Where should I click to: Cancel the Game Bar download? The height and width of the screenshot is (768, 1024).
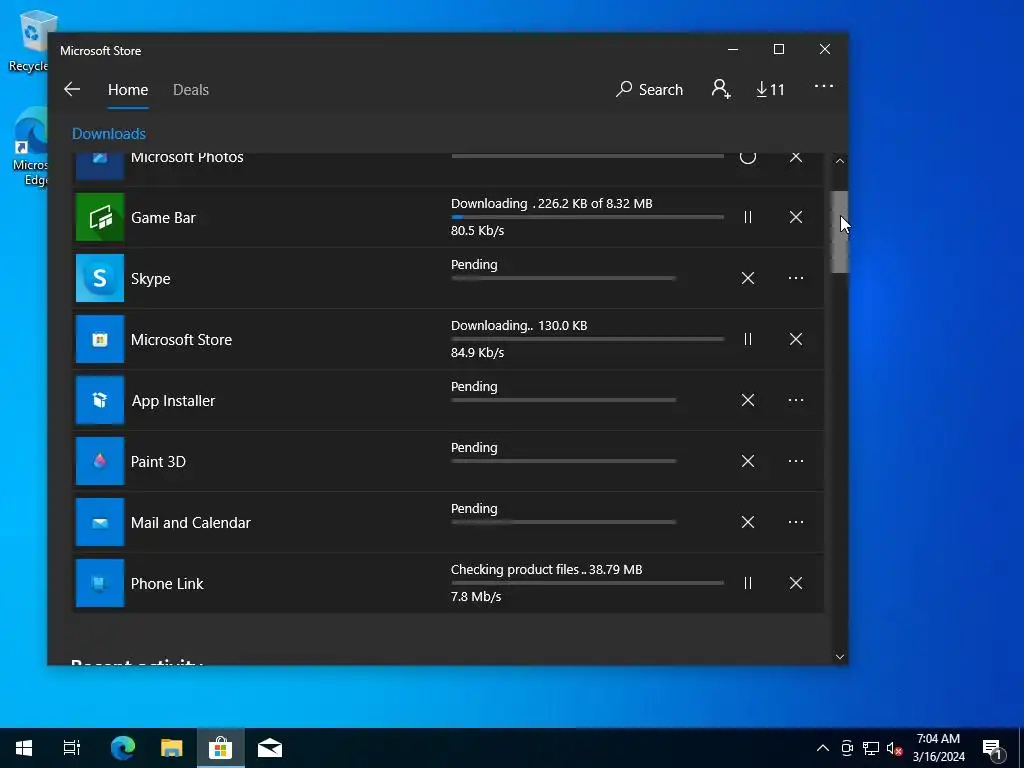pyautogui.click(x=795, y=217)
